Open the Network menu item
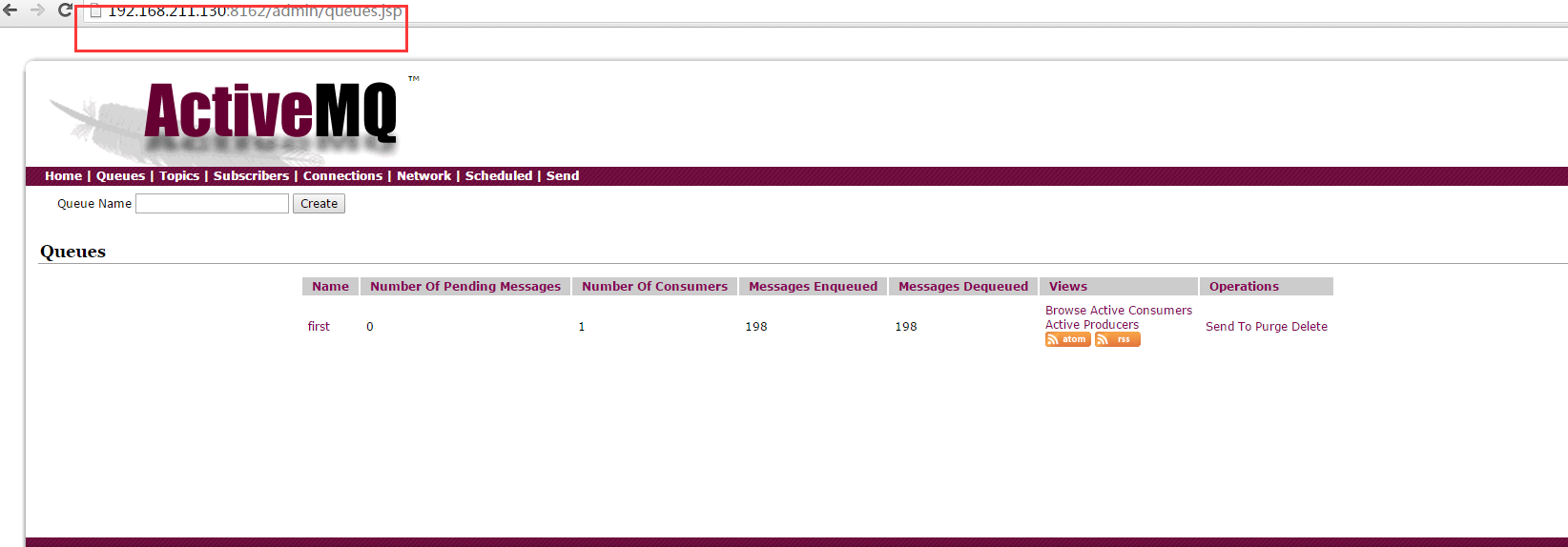The image size is (1568, 547). coord(423,176)
